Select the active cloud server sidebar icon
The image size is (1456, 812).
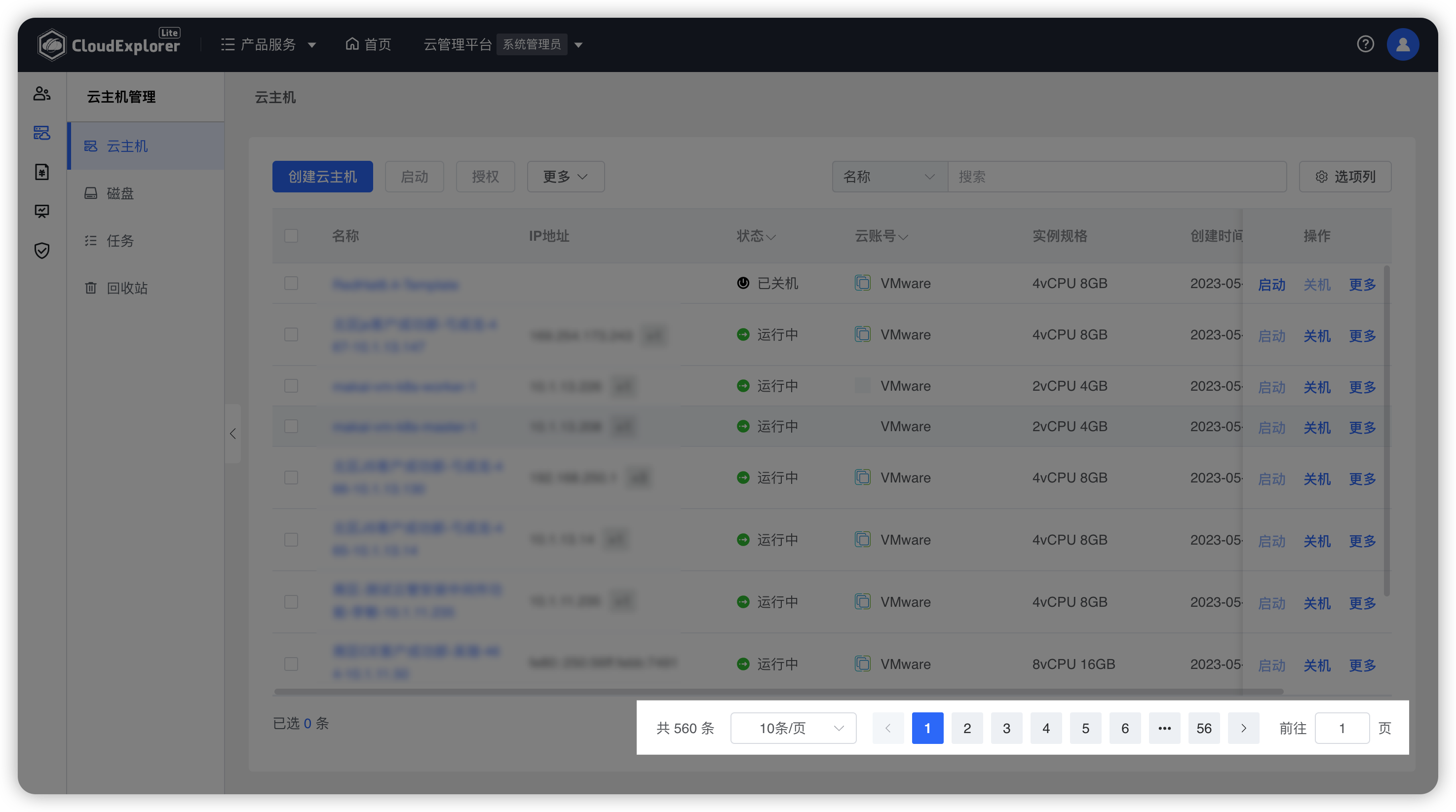pyautogui.click(x=42, y=133)
